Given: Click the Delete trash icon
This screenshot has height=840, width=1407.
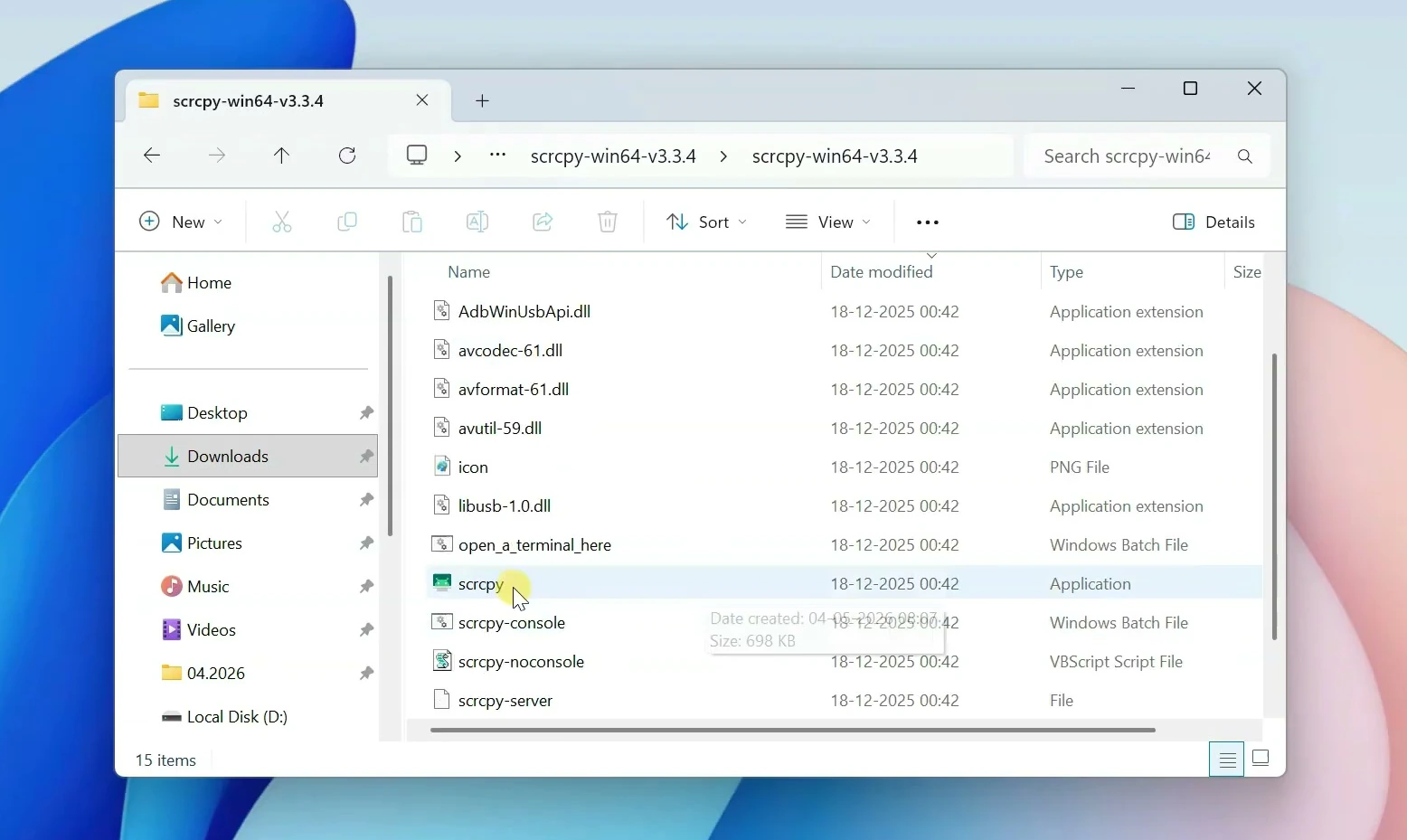Looking at the screenshot, I should click(608, 222).
